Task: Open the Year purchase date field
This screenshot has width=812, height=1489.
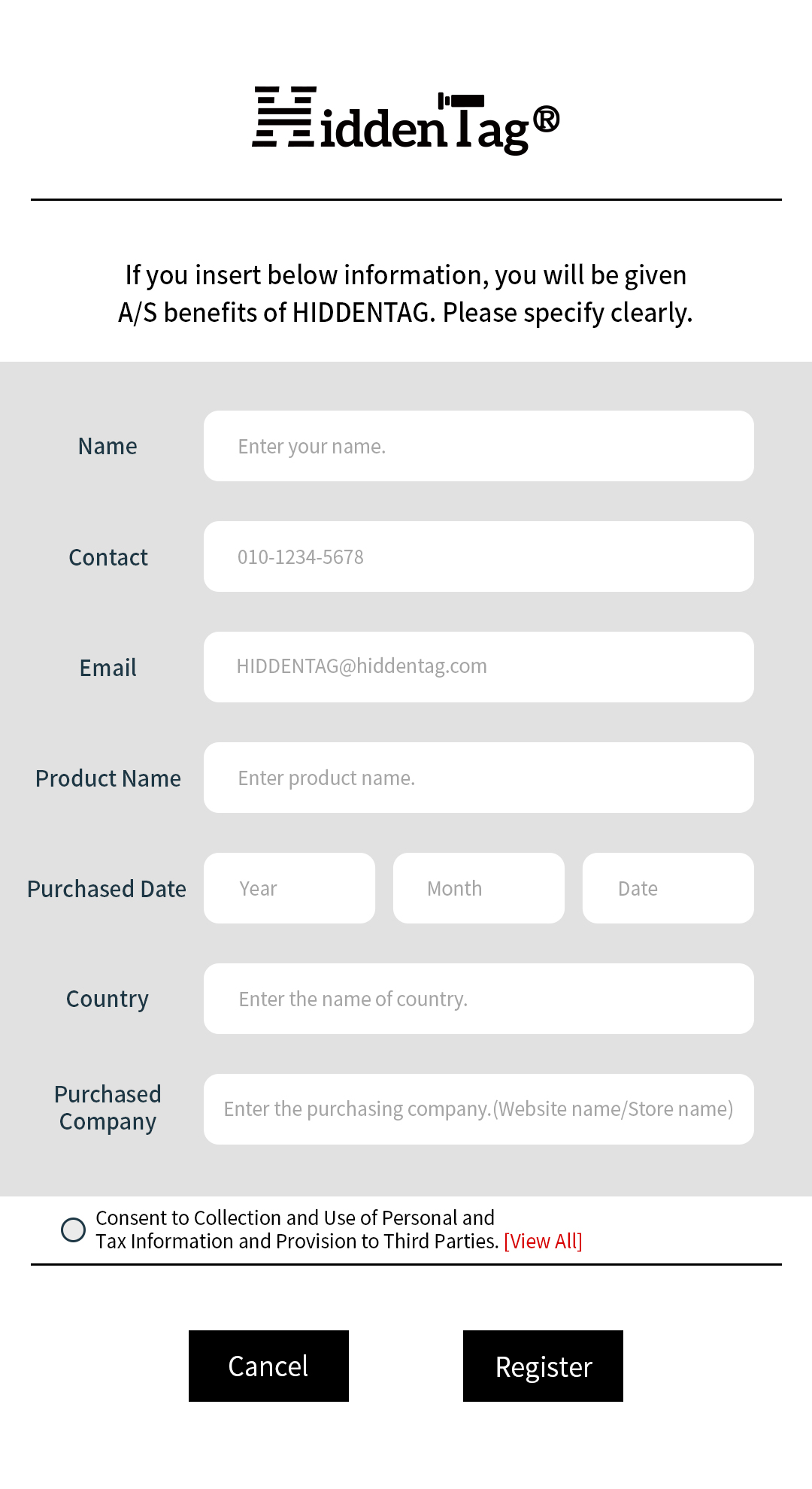Action: [289, 888]
